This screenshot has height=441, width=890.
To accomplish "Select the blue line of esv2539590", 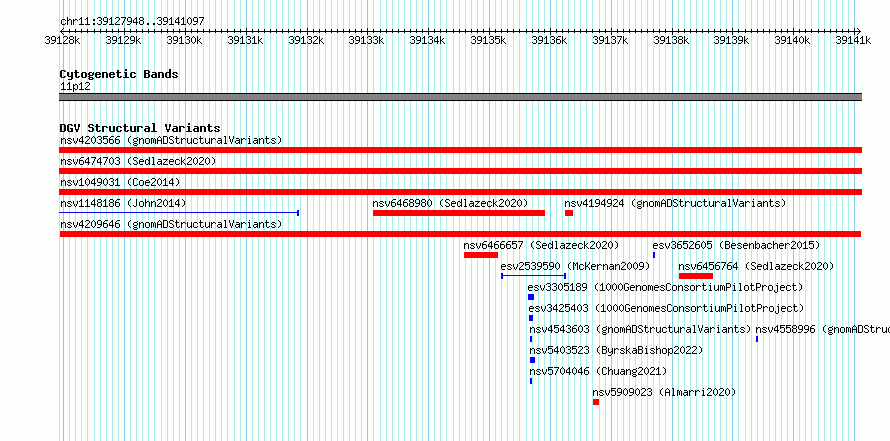I will tap(534, 276).
